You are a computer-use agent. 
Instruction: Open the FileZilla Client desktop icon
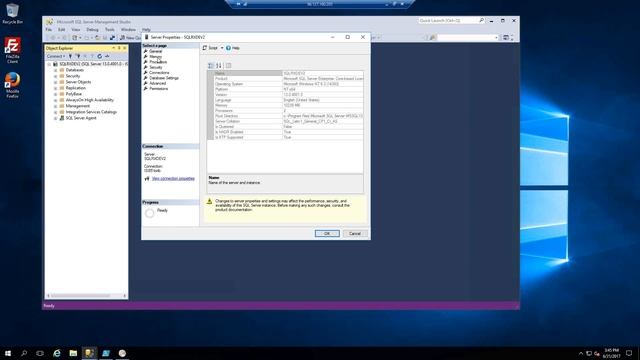tap(12, 50)
